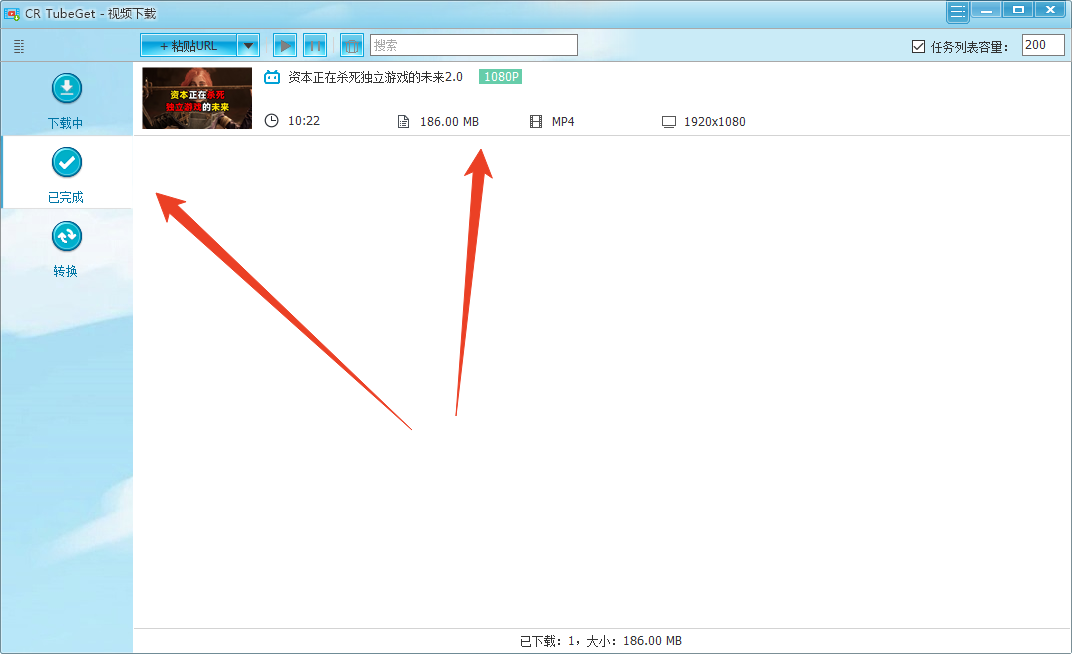Select the video title 资本正在杀死独立游戏的未来2.0
Image resolution: width=1072 pixels, height=654 pixels.
[x=375, y=77]
